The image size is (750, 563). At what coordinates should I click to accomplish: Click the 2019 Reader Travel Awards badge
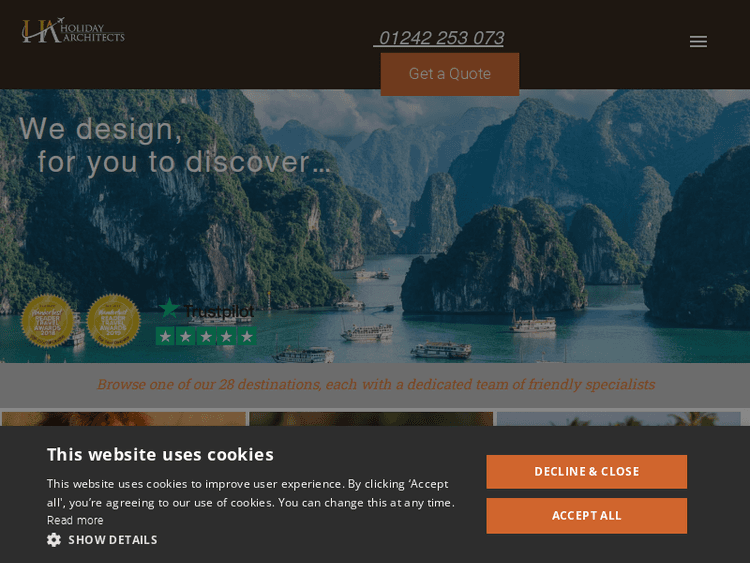(x=113, y=321)
